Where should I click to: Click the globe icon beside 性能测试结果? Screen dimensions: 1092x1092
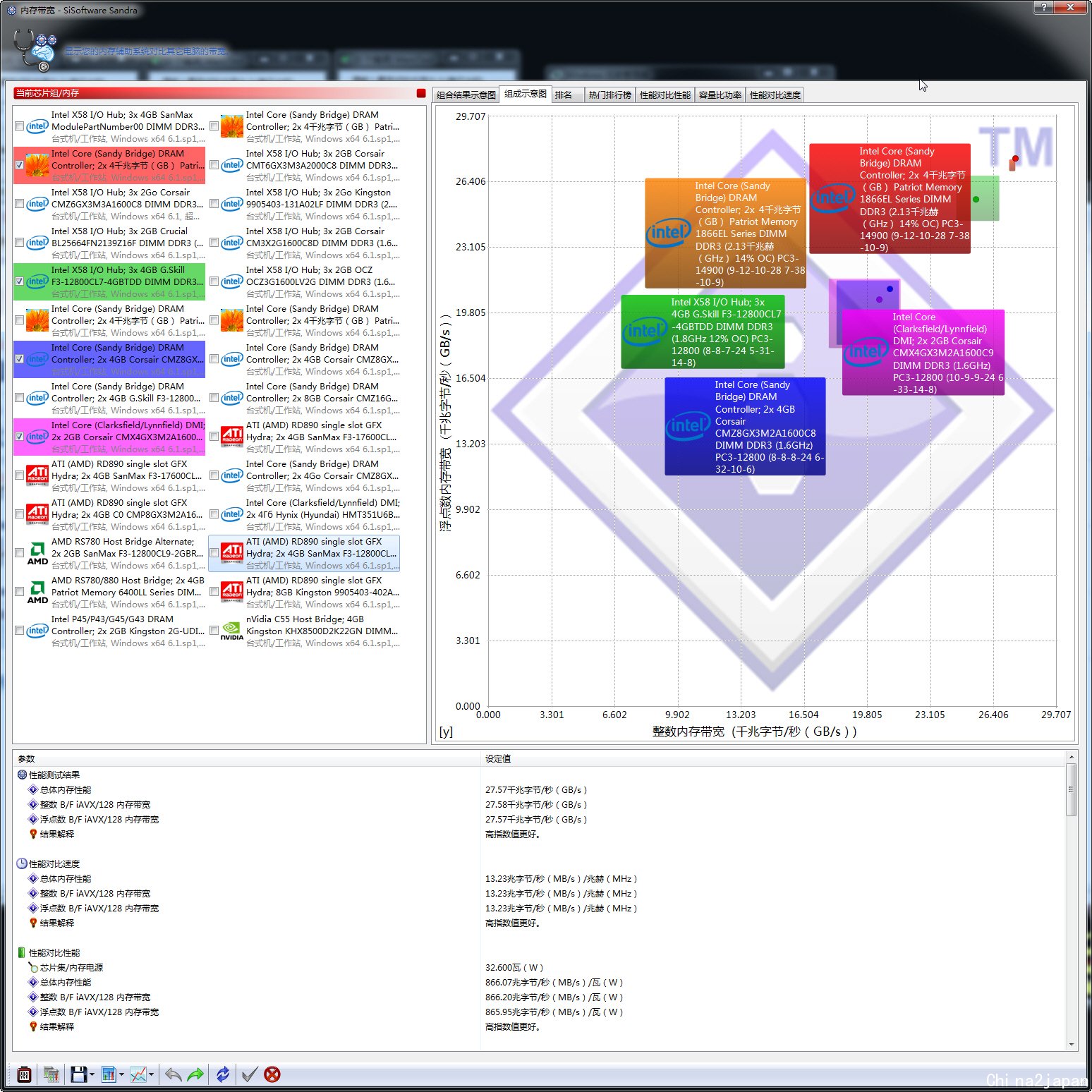(22, 775)
